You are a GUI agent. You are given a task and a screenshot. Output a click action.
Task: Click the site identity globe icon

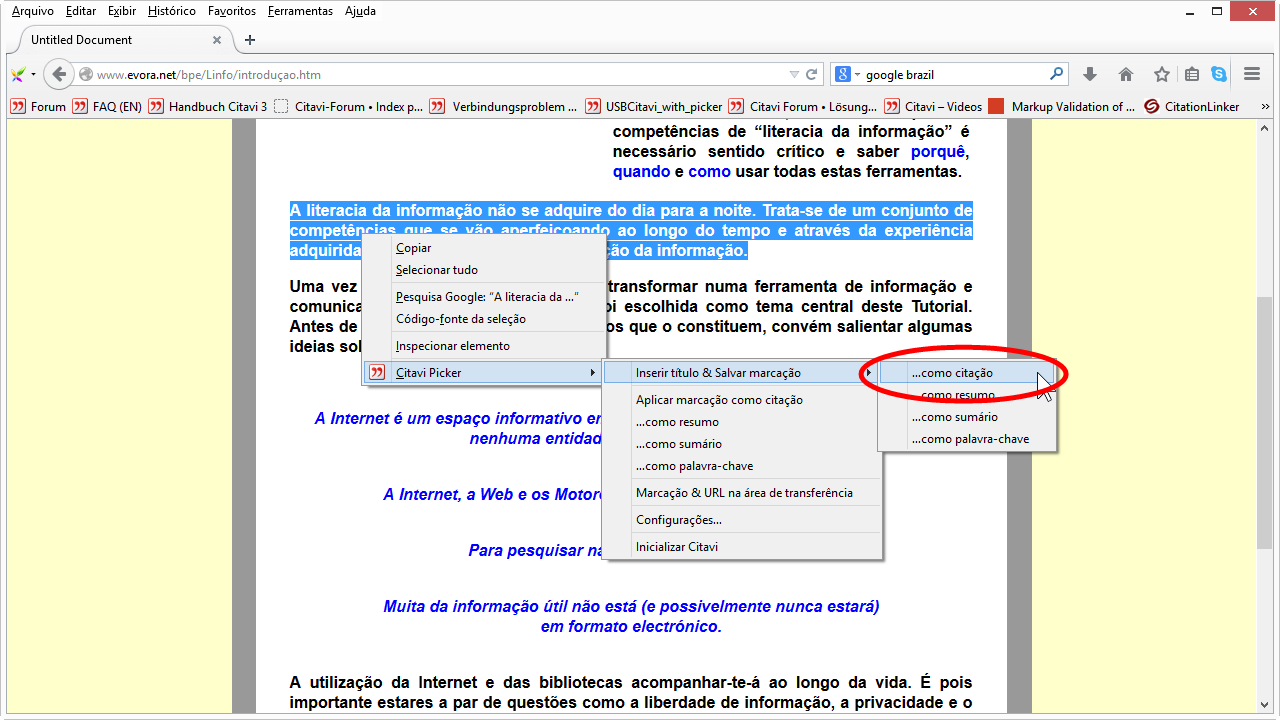coord(86,74)
